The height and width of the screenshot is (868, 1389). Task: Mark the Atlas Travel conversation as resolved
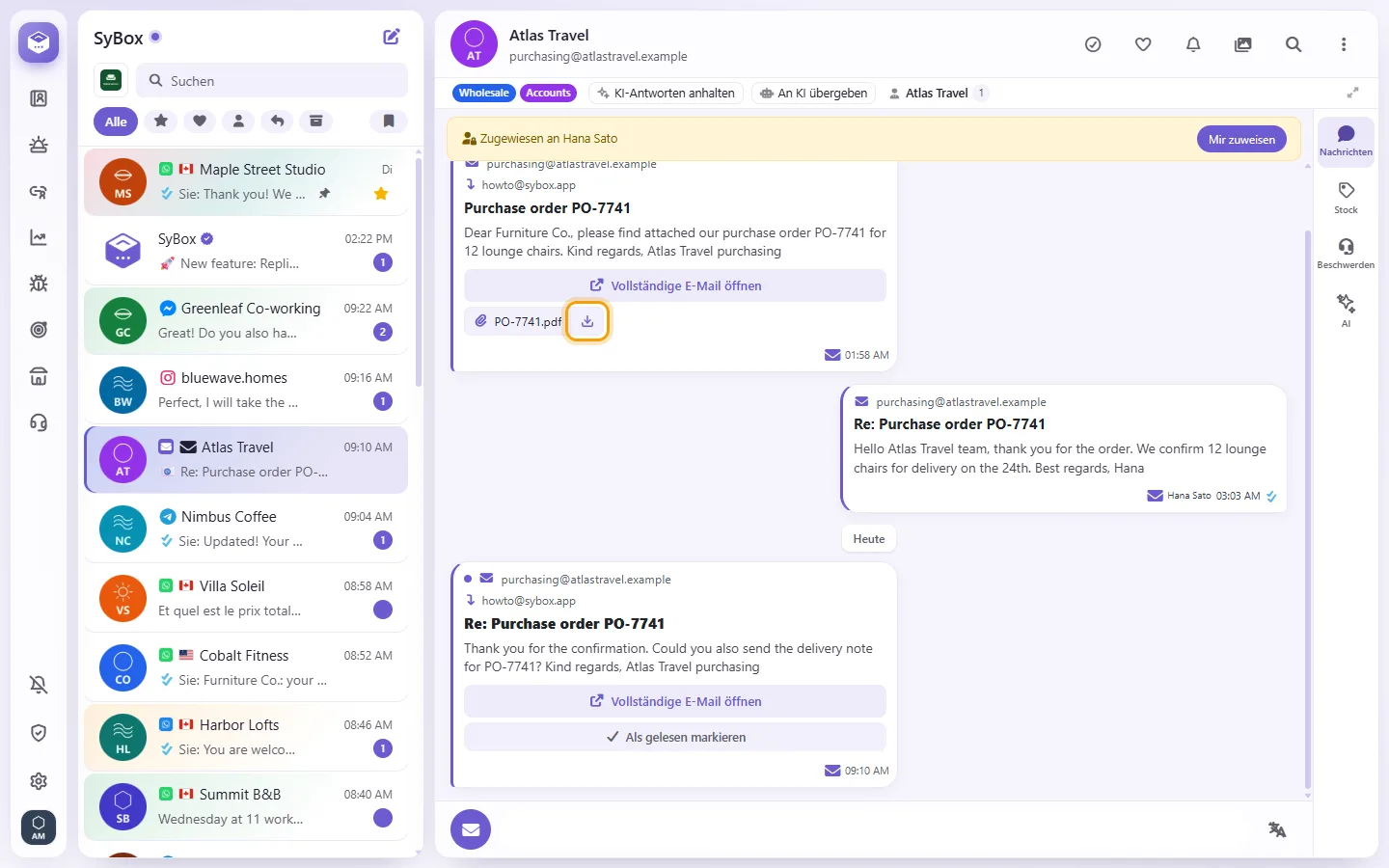pyautogui.click(x=1093, y=44)
